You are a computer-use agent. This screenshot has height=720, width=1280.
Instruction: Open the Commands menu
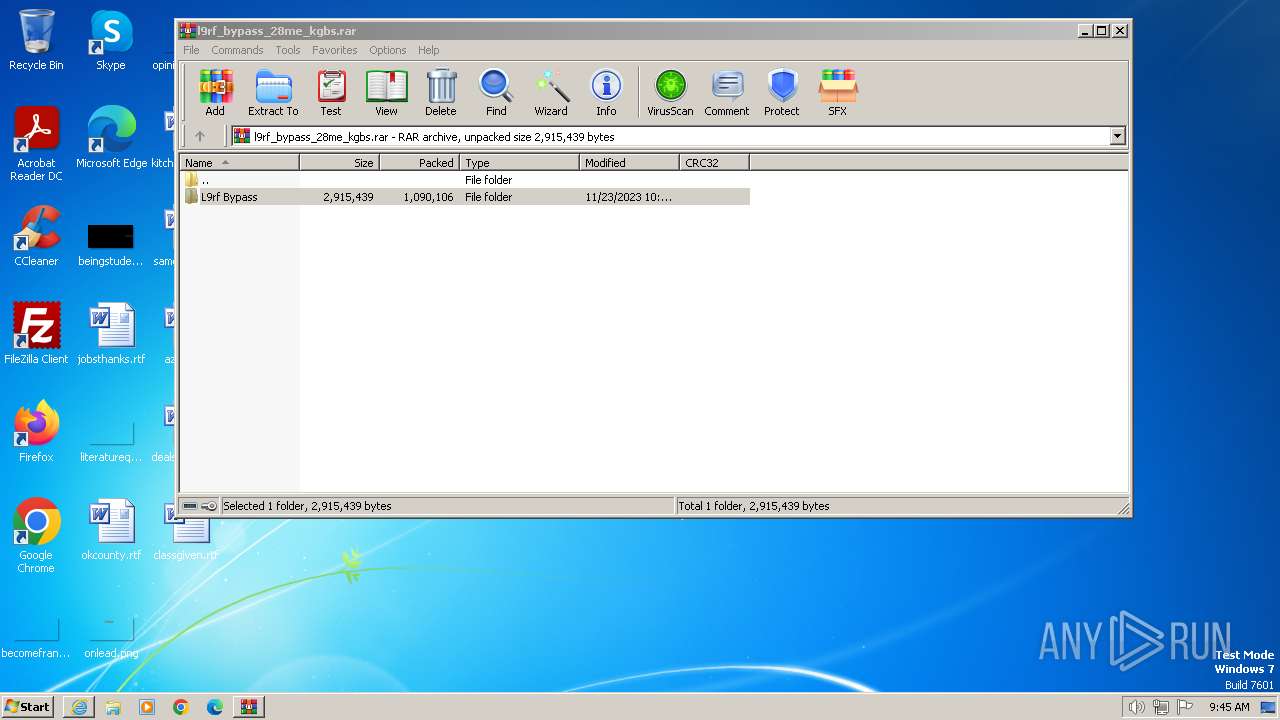237,50
